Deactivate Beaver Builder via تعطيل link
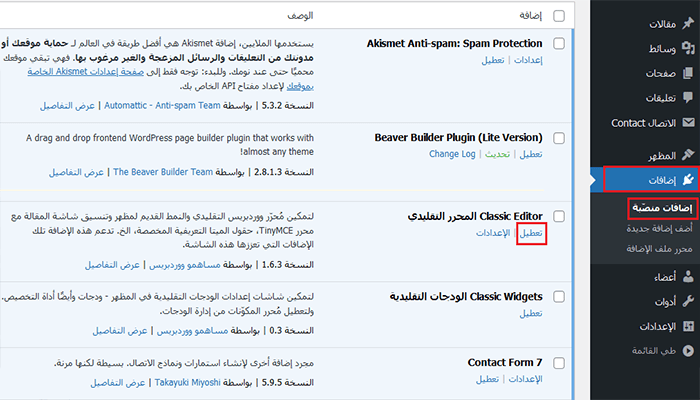 click(531, 154)
